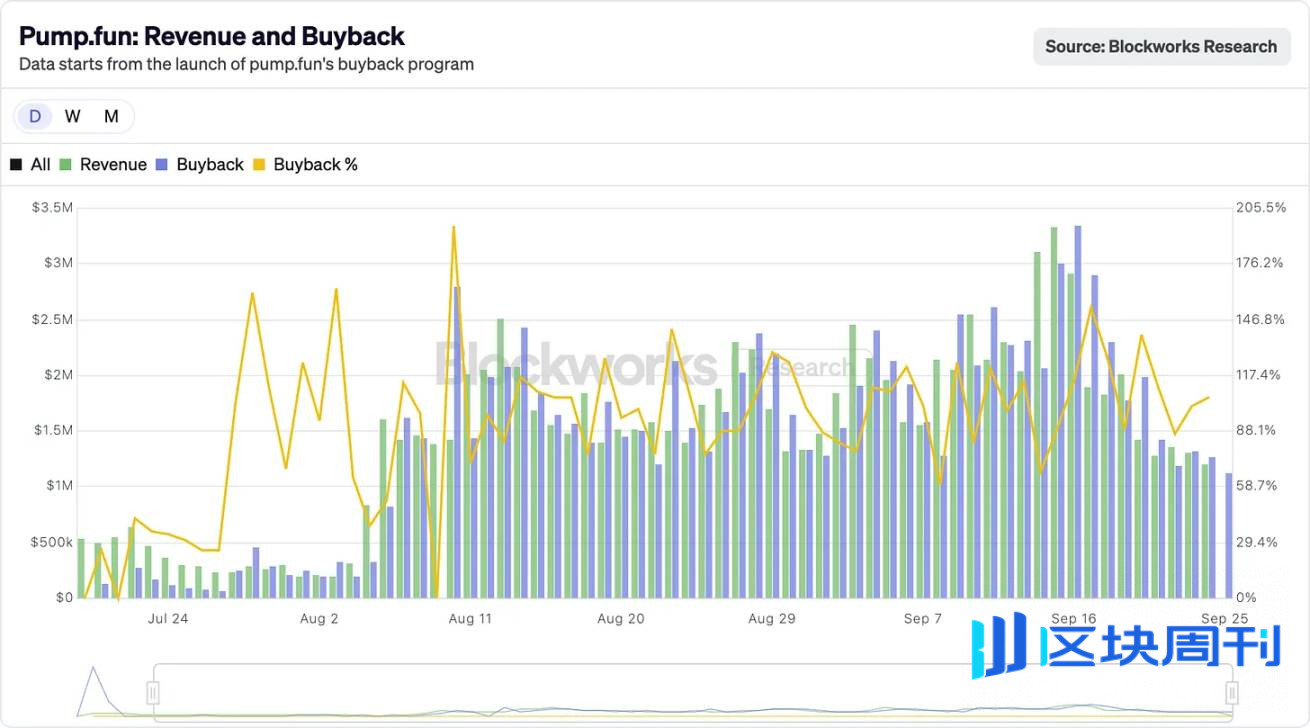Click the last blue Buyback bar at Sep 25
This screenshot has width=1310, height=728.
tap(1229, 535)
